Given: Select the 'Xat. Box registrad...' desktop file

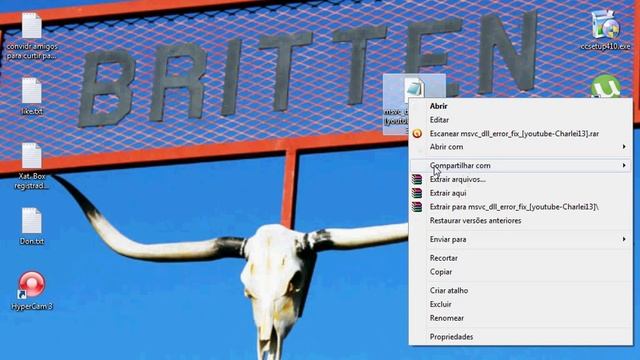Looking at the screenshot, I should [31, 156].
